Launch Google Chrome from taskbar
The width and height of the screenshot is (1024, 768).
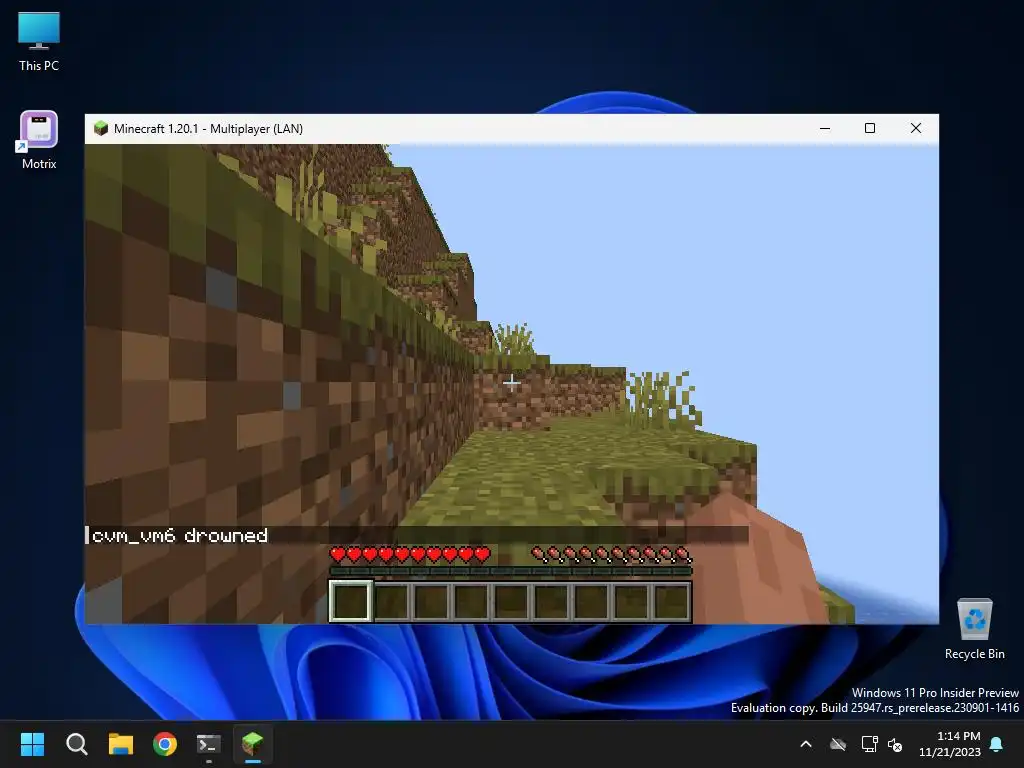[x=165, y=744]
